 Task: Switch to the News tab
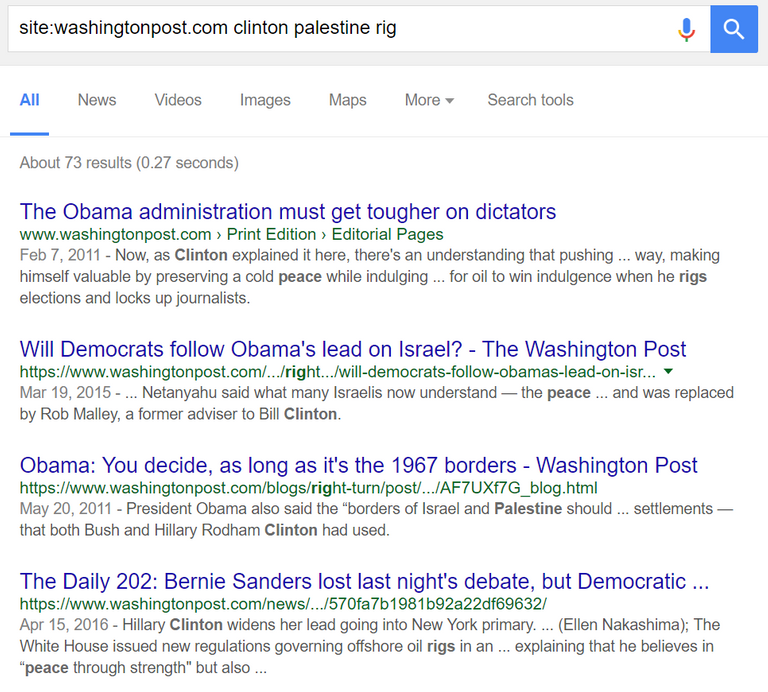(97, 100)
